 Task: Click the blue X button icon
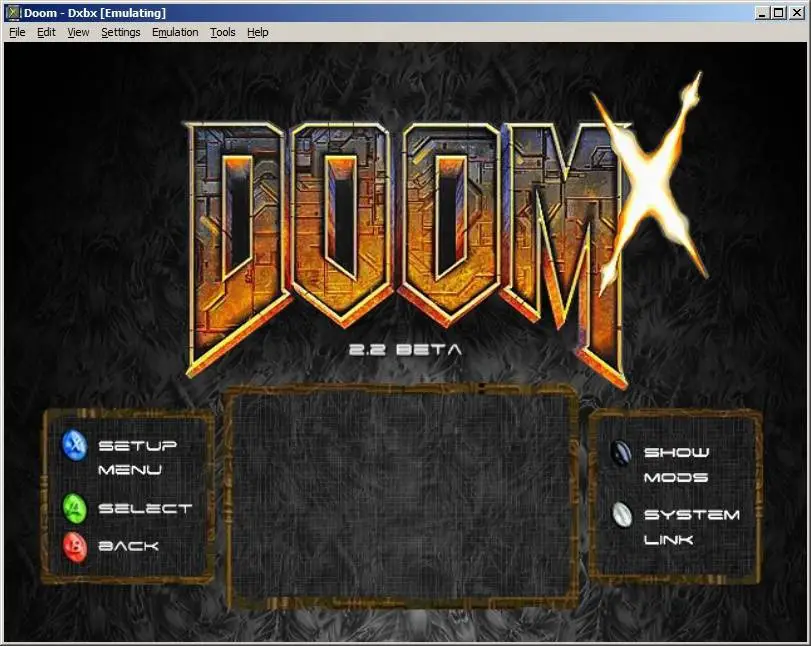pyautogui.click(x=75, y=444)
